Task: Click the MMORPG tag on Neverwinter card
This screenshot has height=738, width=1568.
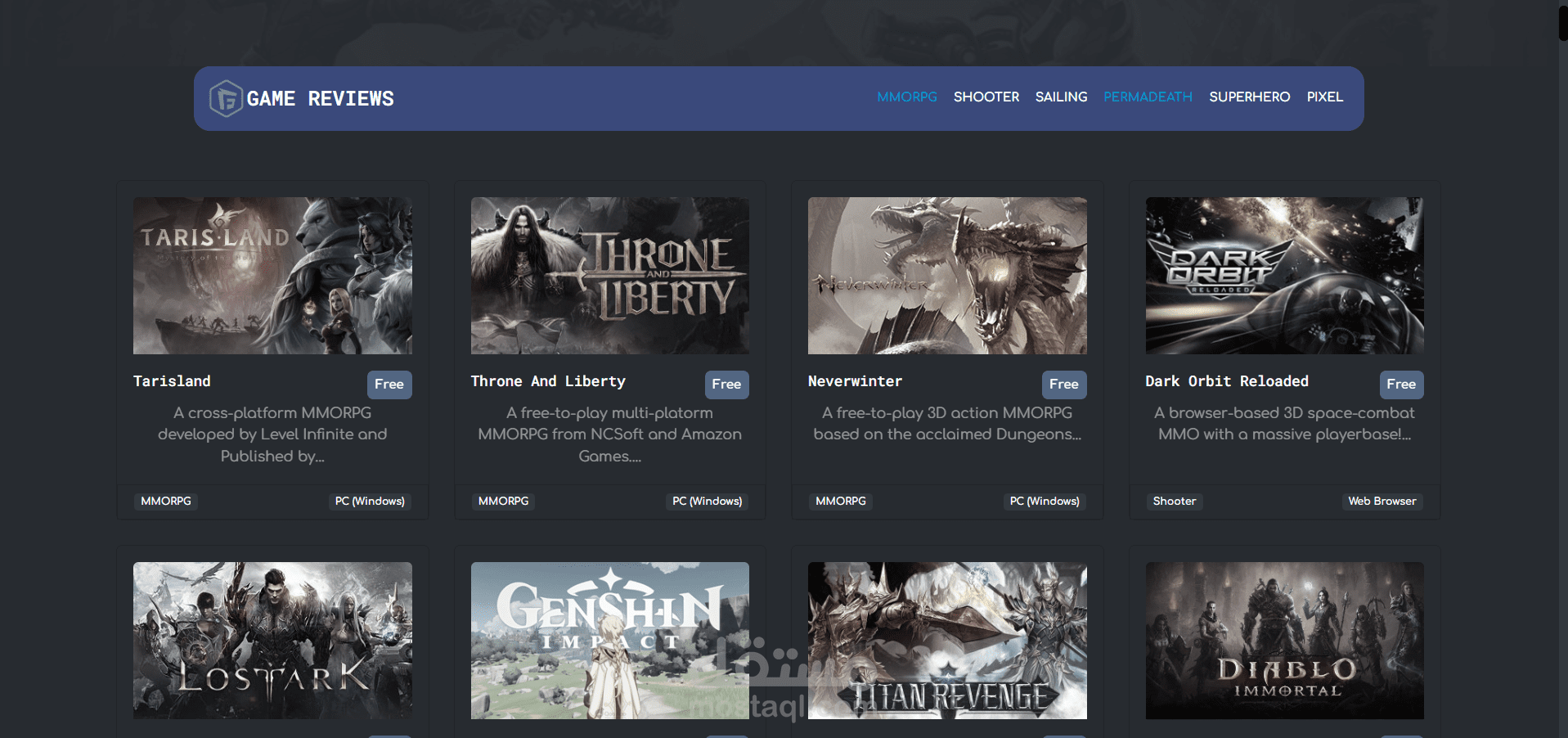Action: (841, 501)
